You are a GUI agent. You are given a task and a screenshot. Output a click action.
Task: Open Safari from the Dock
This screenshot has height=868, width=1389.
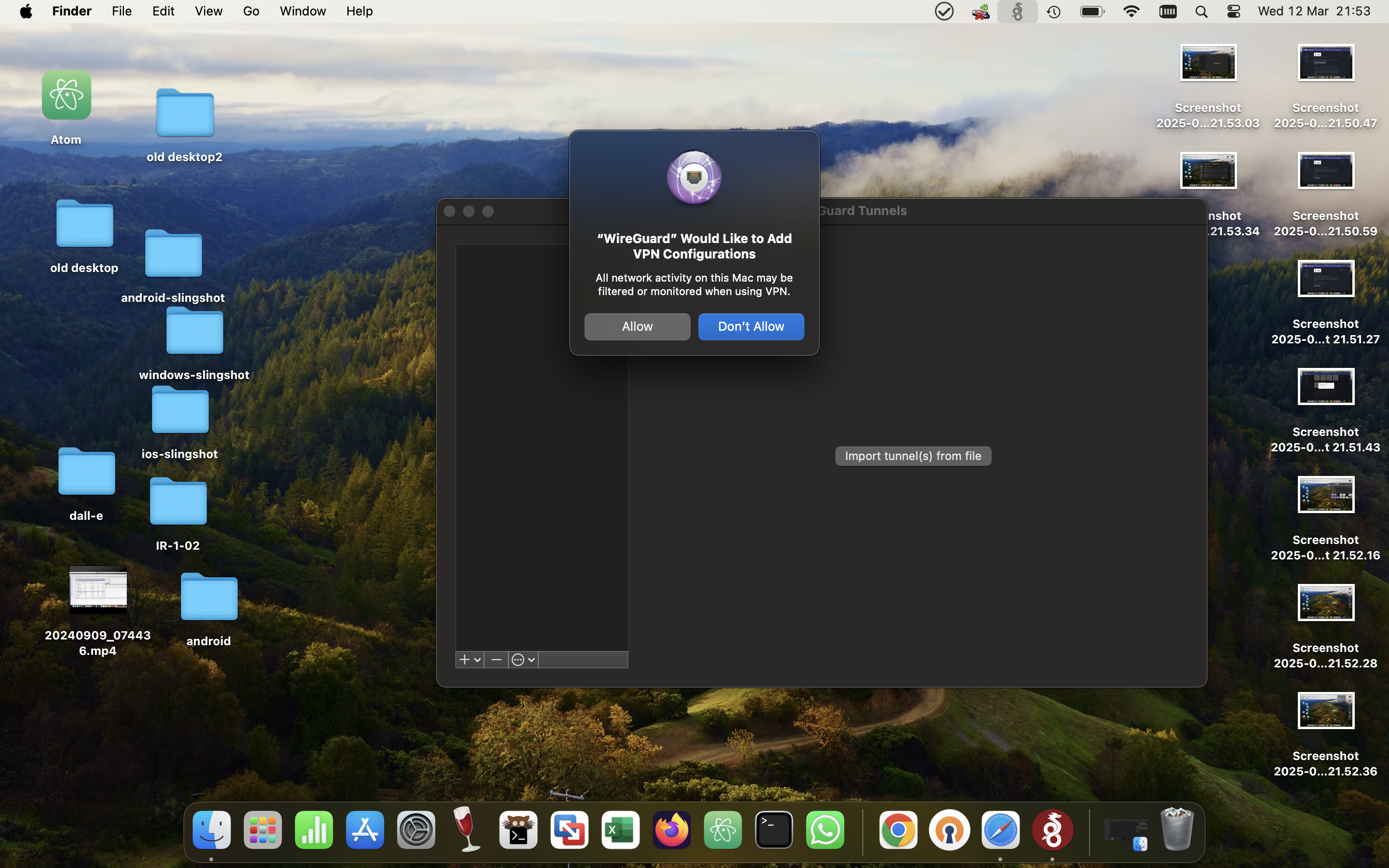[1000, 830]
